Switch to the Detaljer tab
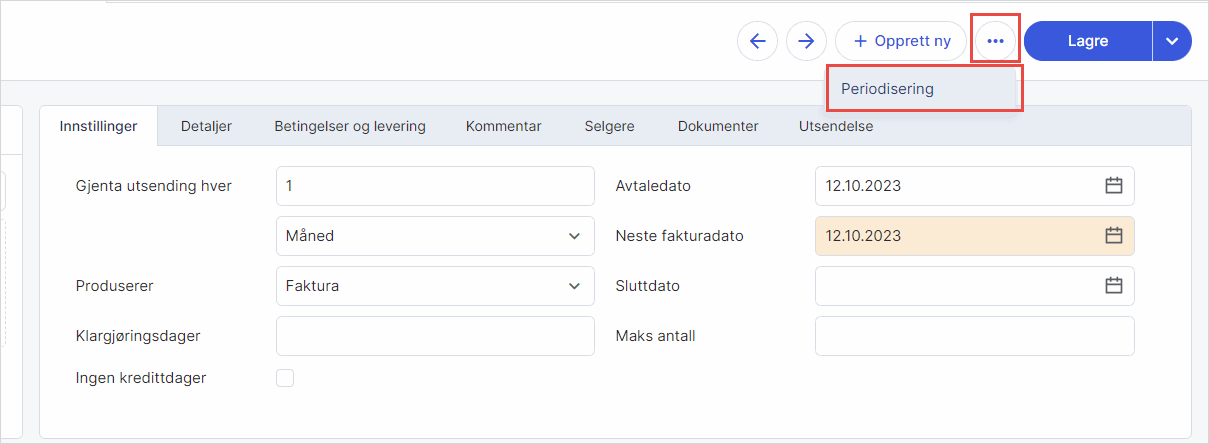Image resolution: width=1209 pixels, height=444 pixels. point(206,126)
